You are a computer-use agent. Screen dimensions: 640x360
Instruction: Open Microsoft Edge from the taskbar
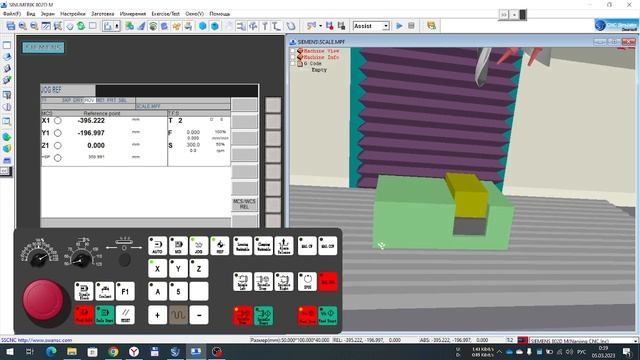51,351
